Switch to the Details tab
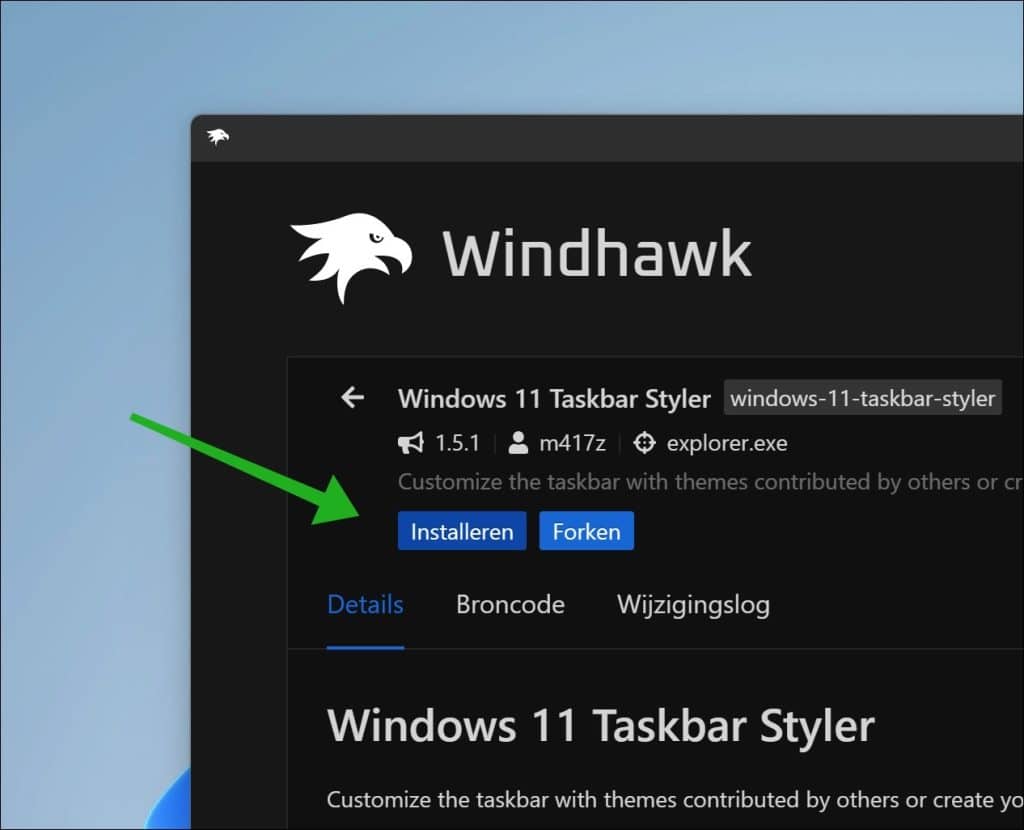The height and width of the screenshot is (830, 1024). pyautogui.click(x=365, y=605)
